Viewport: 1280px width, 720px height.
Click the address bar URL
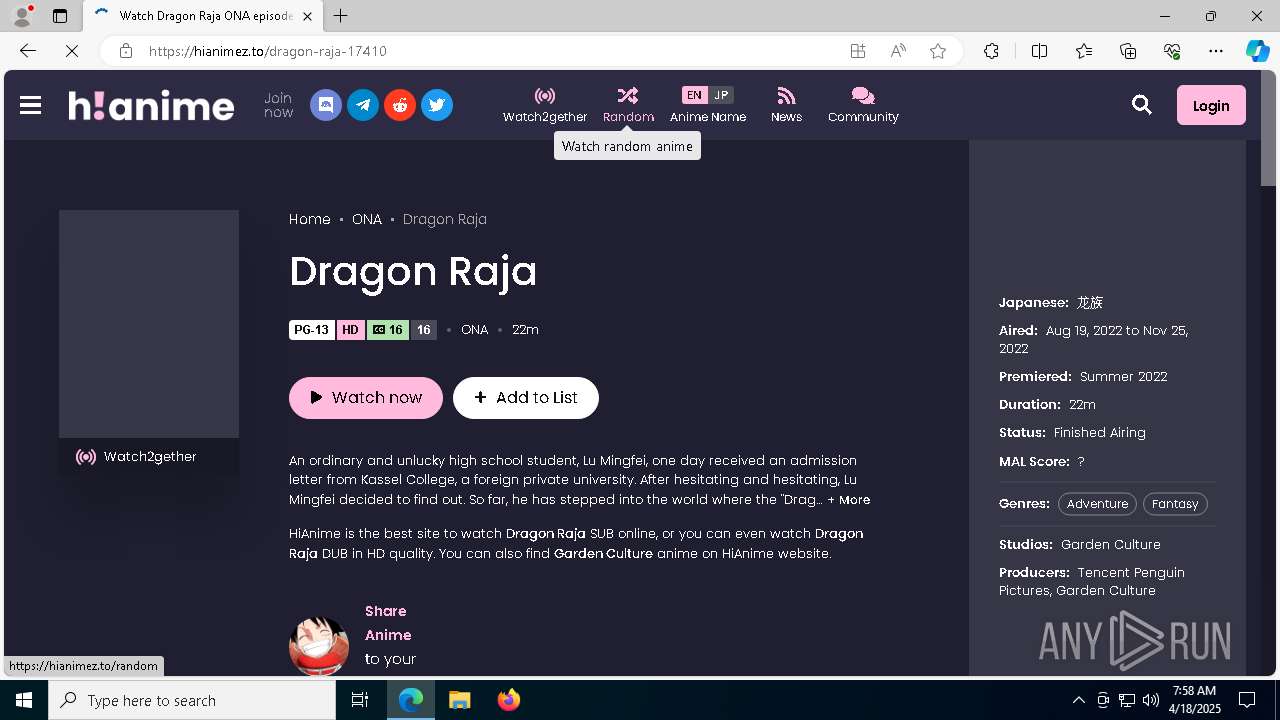(268, 51)
